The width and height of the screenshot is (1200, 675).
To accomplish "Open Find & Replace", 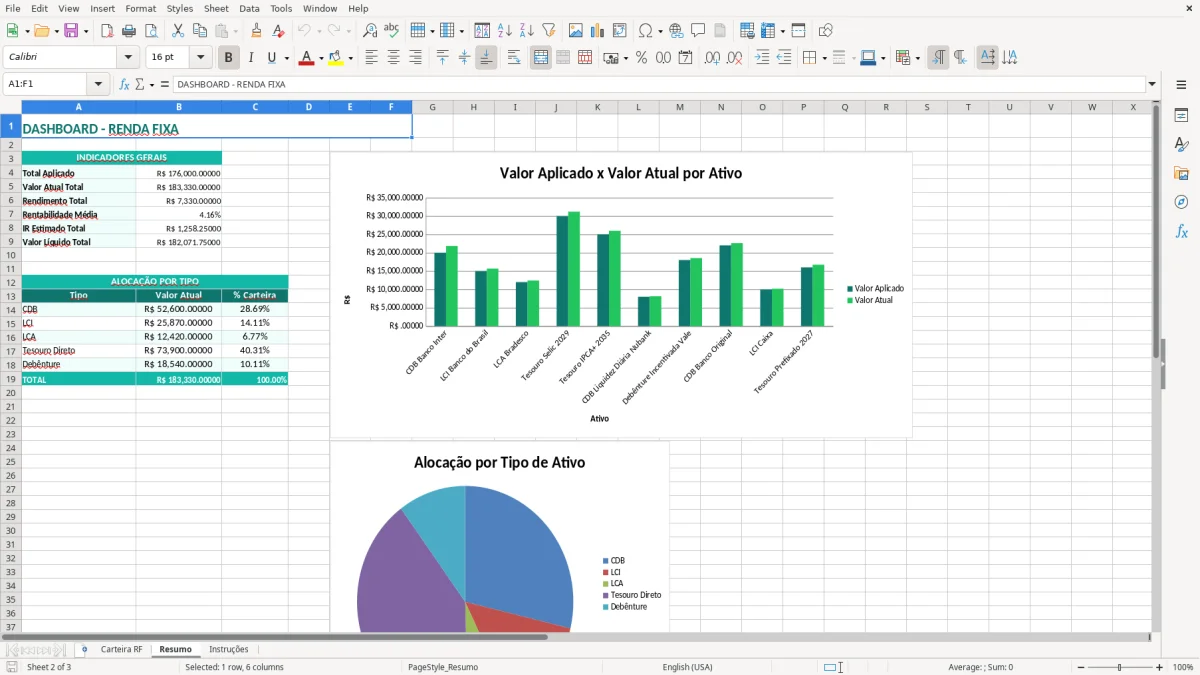I will (370, 31).
